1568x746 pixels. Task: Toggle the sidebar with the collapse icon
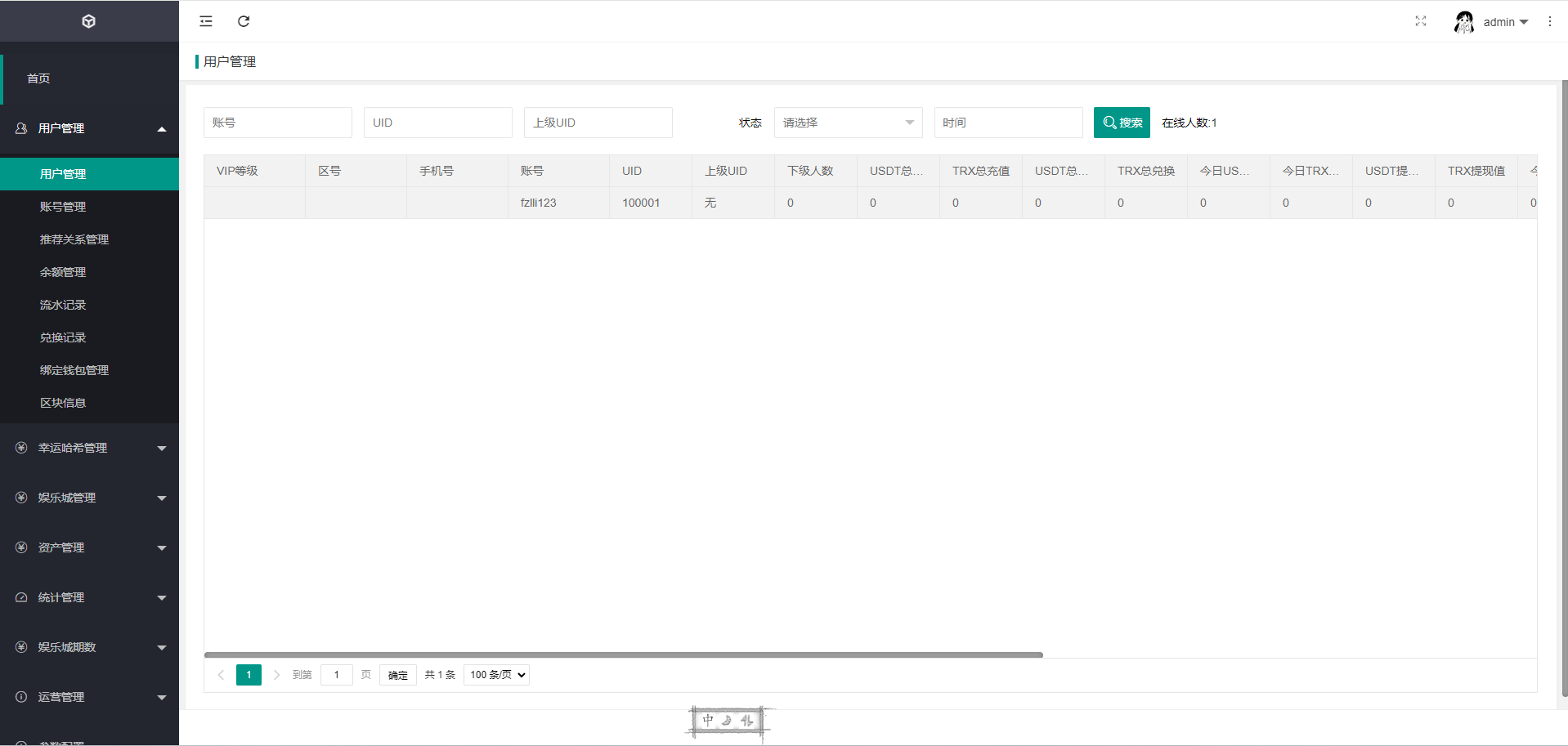click(205, 21)
